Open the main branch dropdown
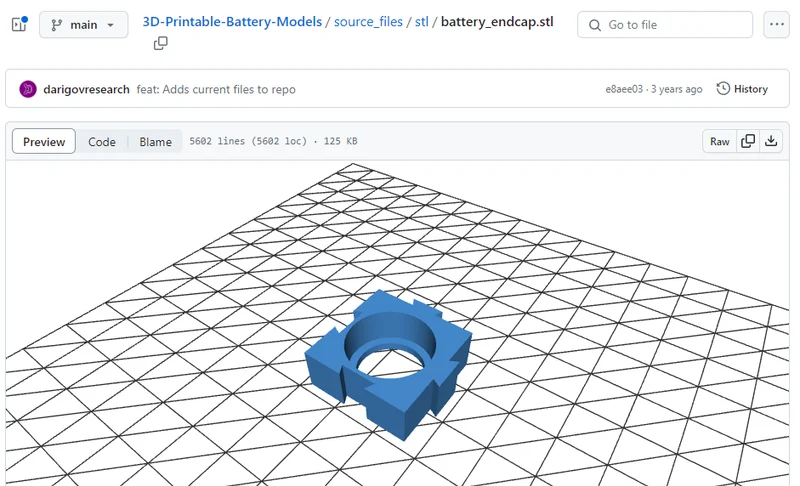 click(x=84, y=24)
